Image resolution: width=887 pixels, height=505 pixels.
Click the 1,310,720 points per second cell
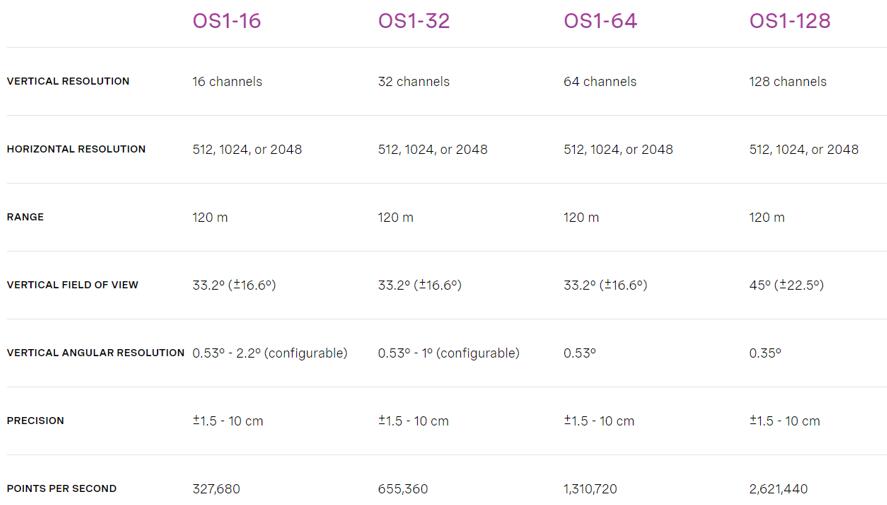(x=590, y=489)
